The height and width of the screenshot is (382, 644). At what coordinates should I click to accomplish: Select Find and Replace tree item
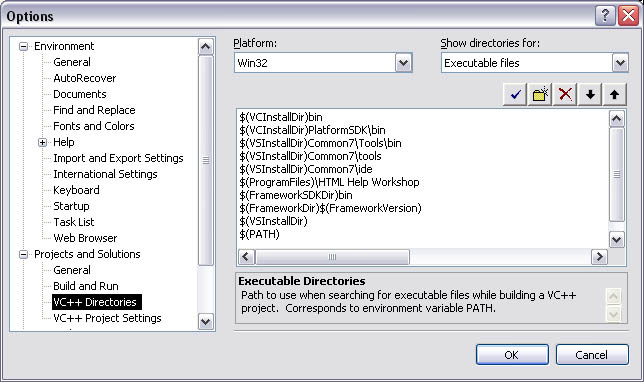(x=94, y=110)
